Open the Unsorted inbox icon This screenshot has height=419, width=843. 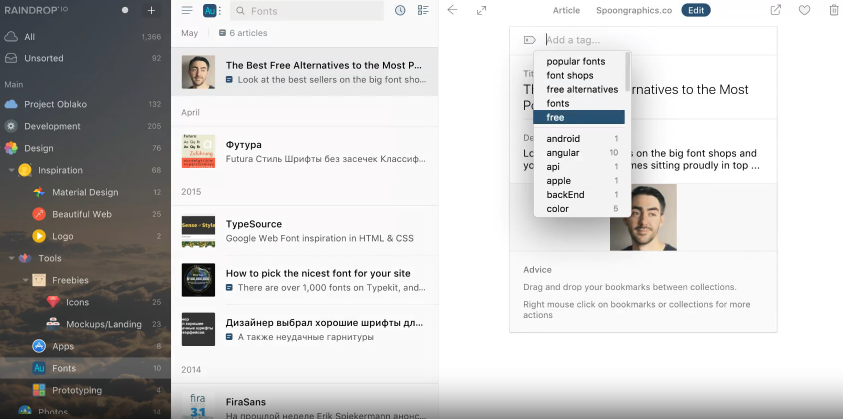click(x=11, y=58)
